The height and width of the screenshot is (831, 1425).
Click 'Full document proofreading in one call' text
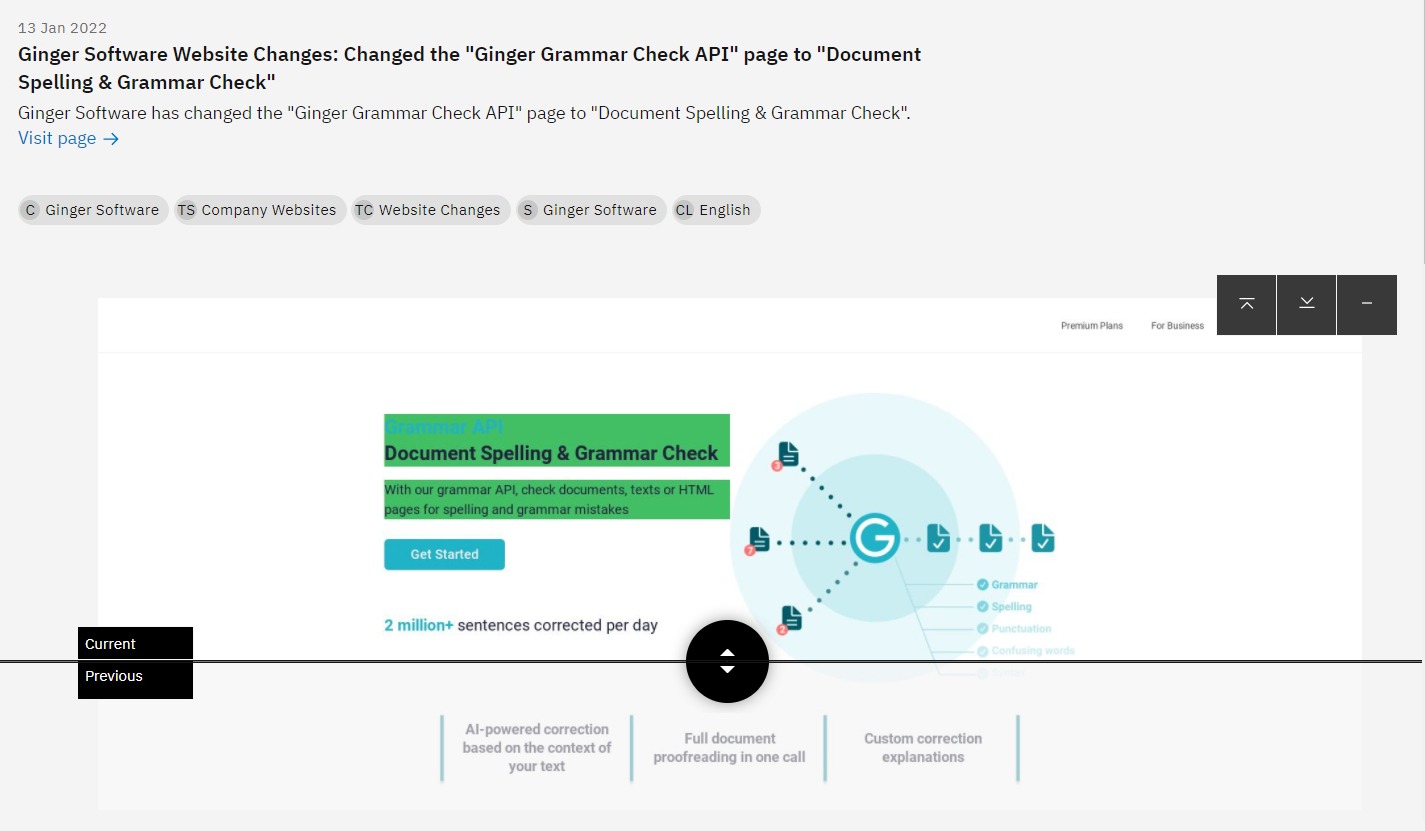[x=729, y=748]
